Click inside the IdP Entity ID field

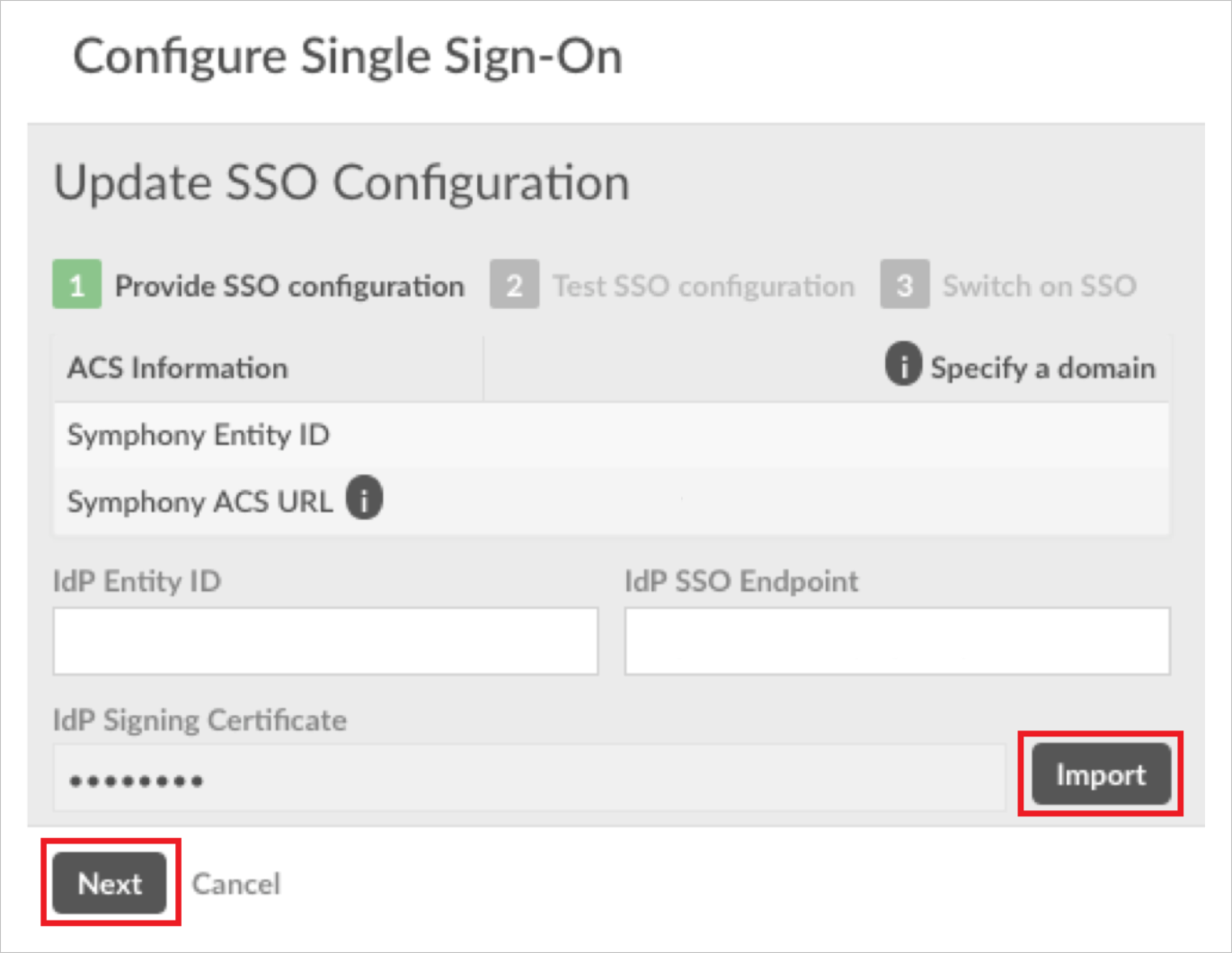[x=325, y=640]
